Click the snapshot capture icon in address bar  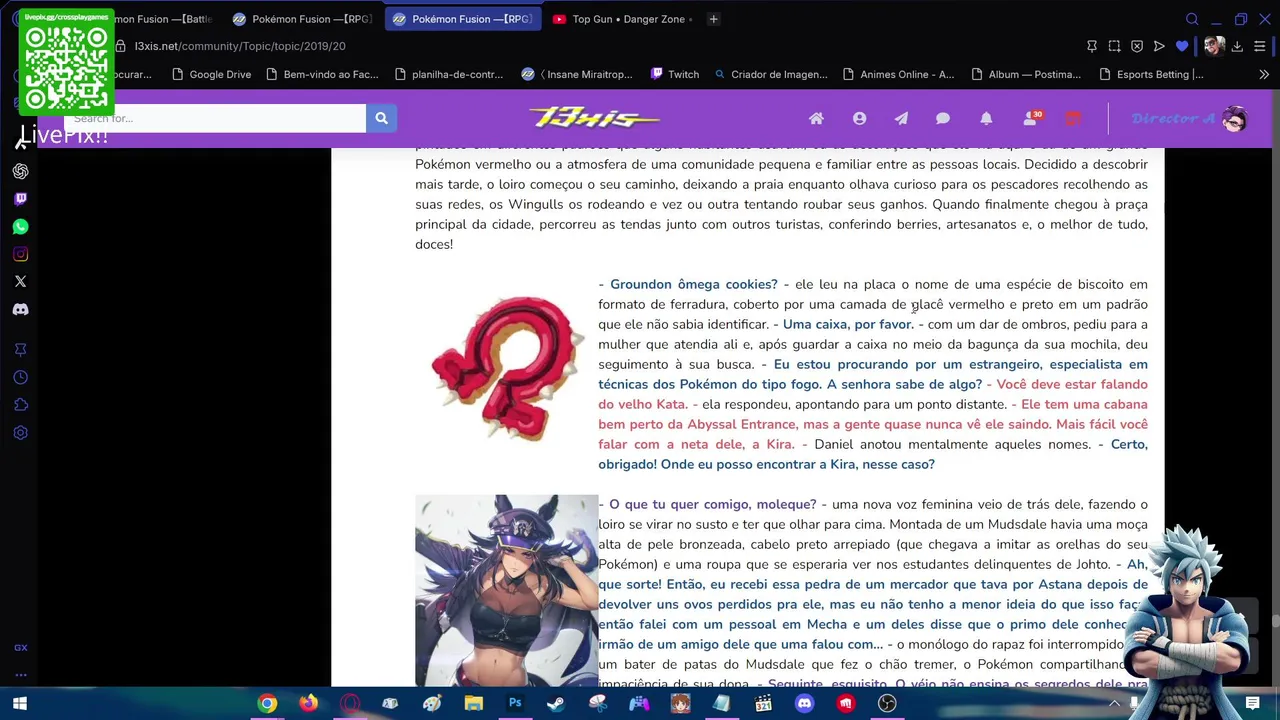pyautogui.click(x=1114, y=46)
